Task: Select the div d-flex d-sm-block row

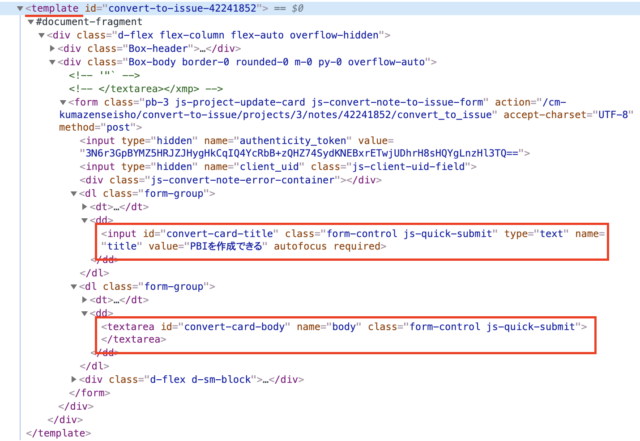Action: pos(191,379)
